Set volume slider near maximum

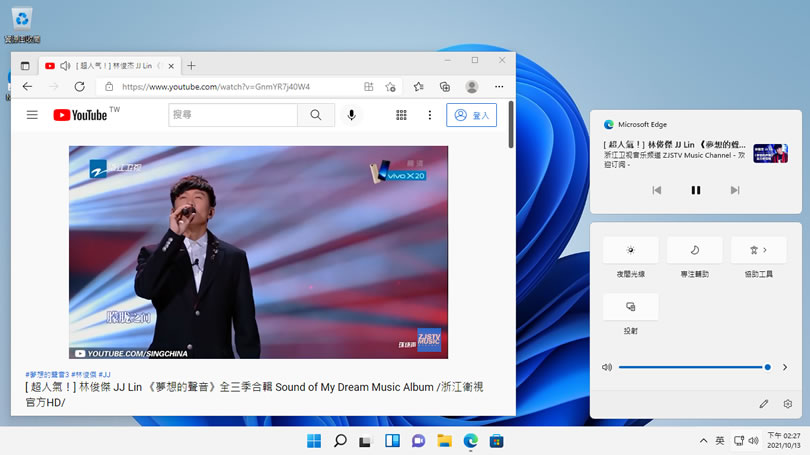pos(767,367)
